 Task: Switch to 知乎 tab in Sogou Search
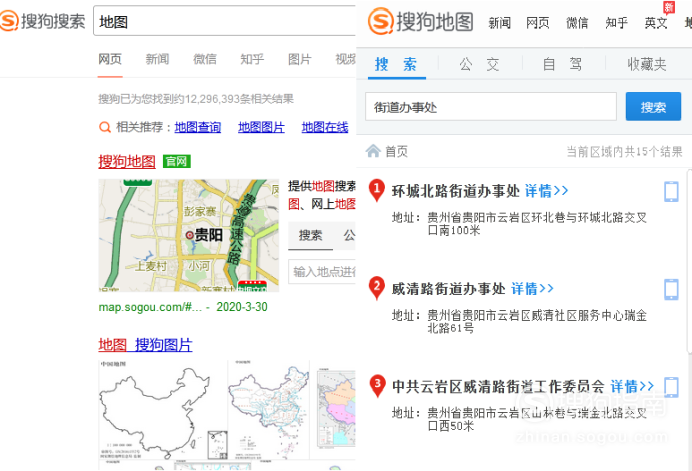pyautogui.click(x=252, y=59)
